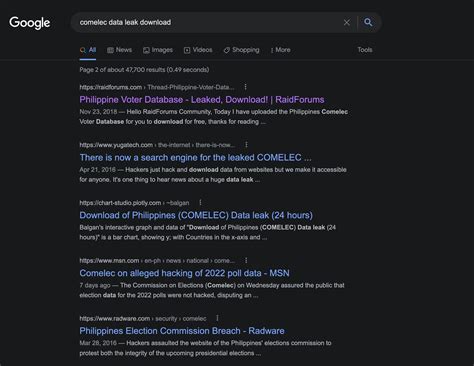The image size is (474, 366).
Task: Click the www.yugatech.com URL breadcrumb
Action: [x=157, y=145]
